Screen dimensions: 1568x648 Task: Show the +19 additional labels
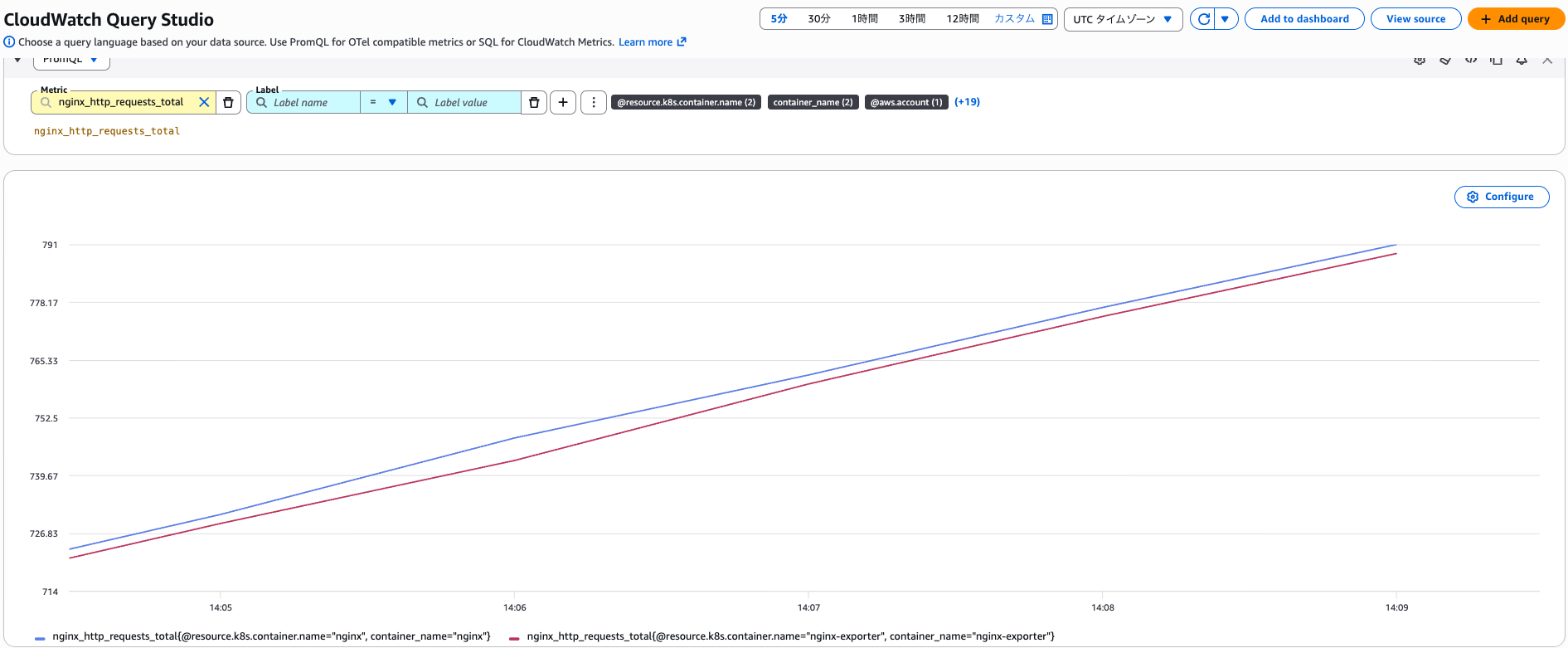click(x=967, y=102)
